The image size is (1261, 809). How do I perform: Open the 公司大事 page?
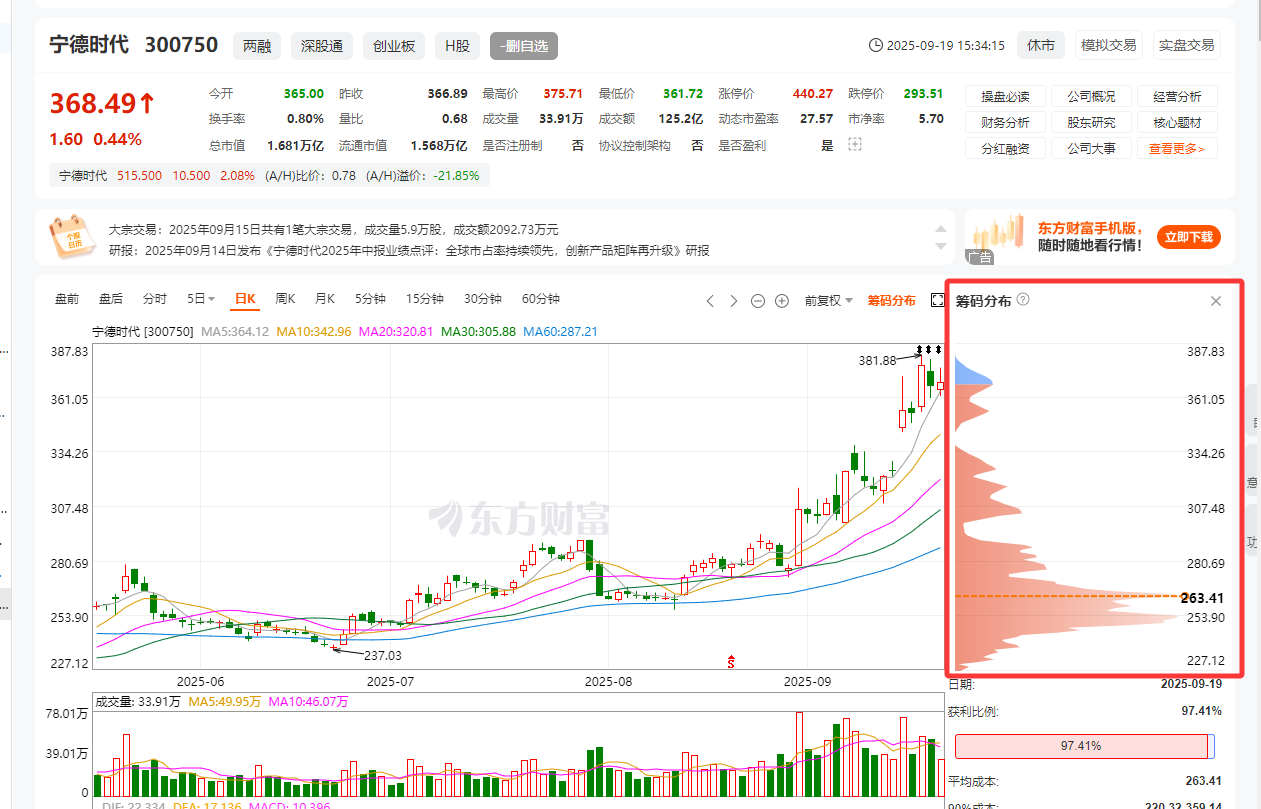[1091, 149]
